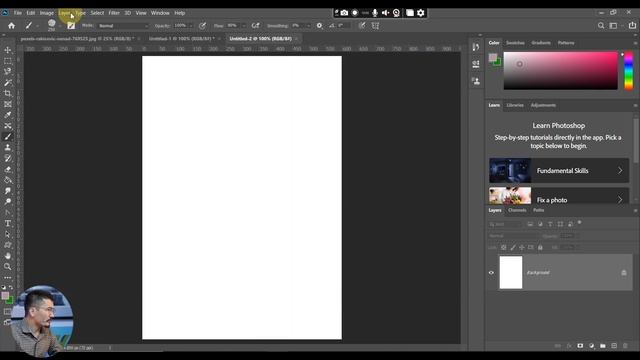Click the Background layer thumbnail
Image resolution: width=640 pixels, height=360 pixels.
[511, 273]
